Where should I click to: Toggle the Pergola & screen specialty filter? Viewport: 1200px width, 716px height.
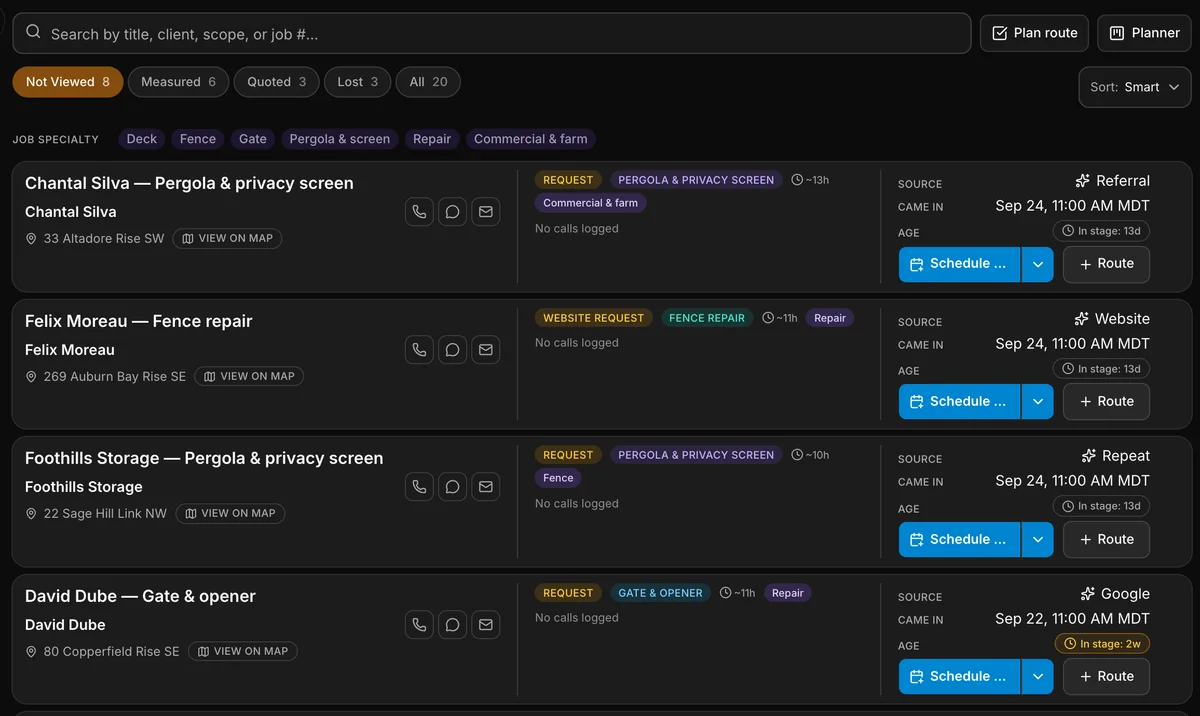tap(340, 139)
